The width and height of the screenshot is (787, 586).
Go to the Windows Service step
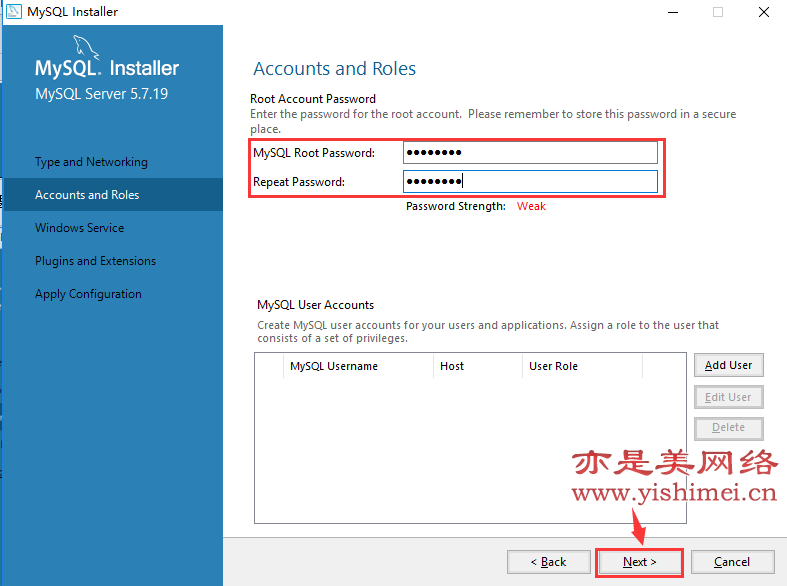tap(79, 228)
